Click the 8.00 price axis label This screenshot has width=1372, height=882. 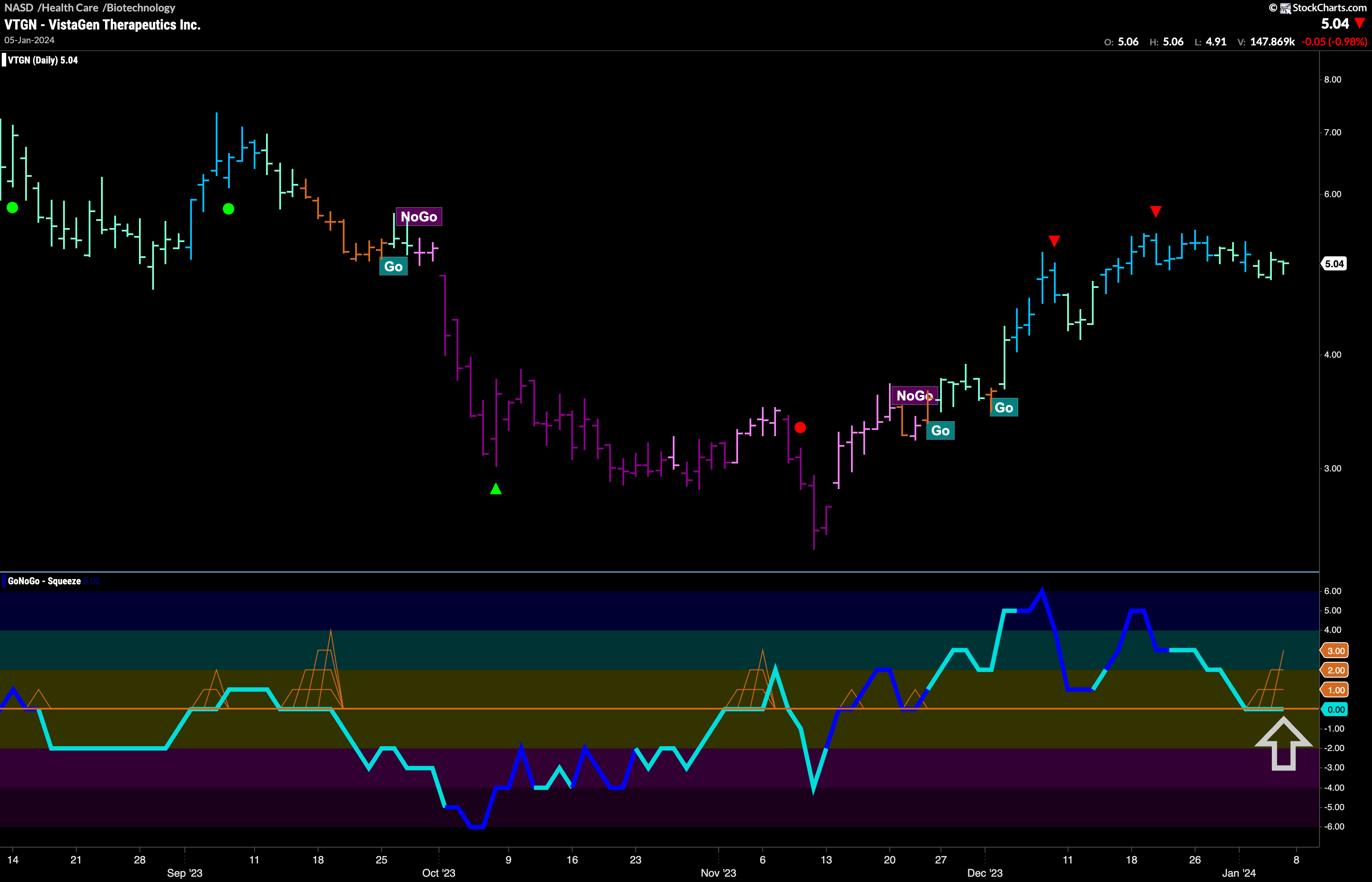1332,80
